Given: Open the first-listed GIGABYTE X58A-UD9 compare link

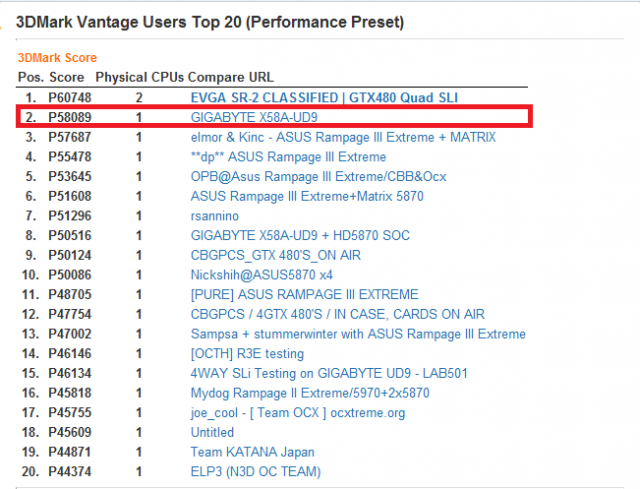Looking at the screenshot, I should tap(254, 118).
